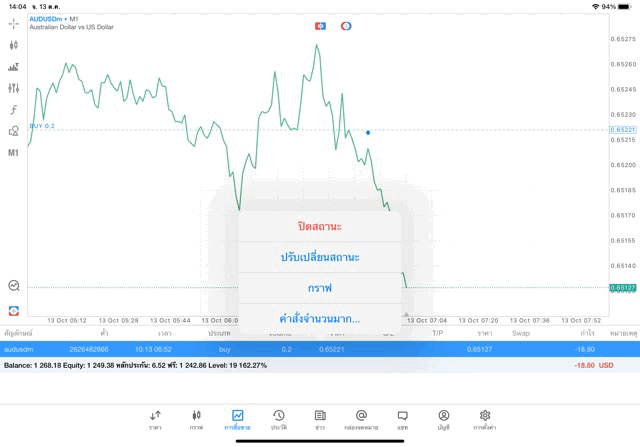
Task: Open chart settings sliders icon
Action: 14,88
